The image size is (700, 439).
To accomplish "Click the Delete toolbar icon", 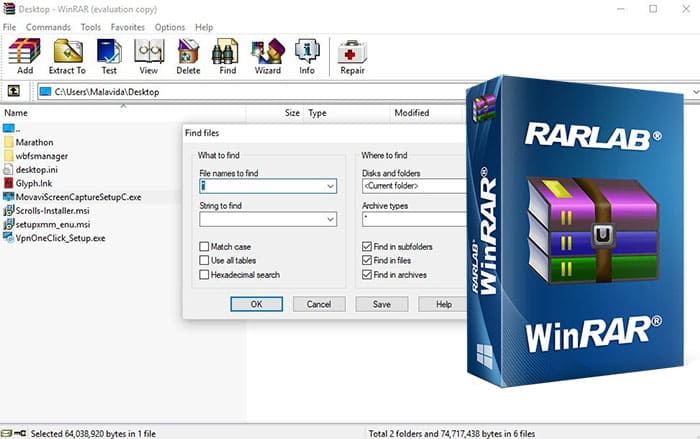I will [188, 51].
